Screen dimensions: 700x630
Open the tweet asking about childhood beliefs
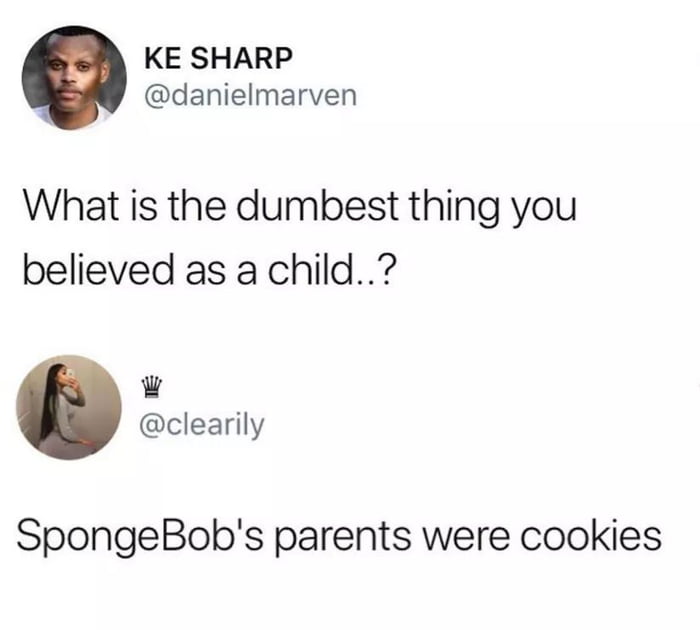[300, 239]
